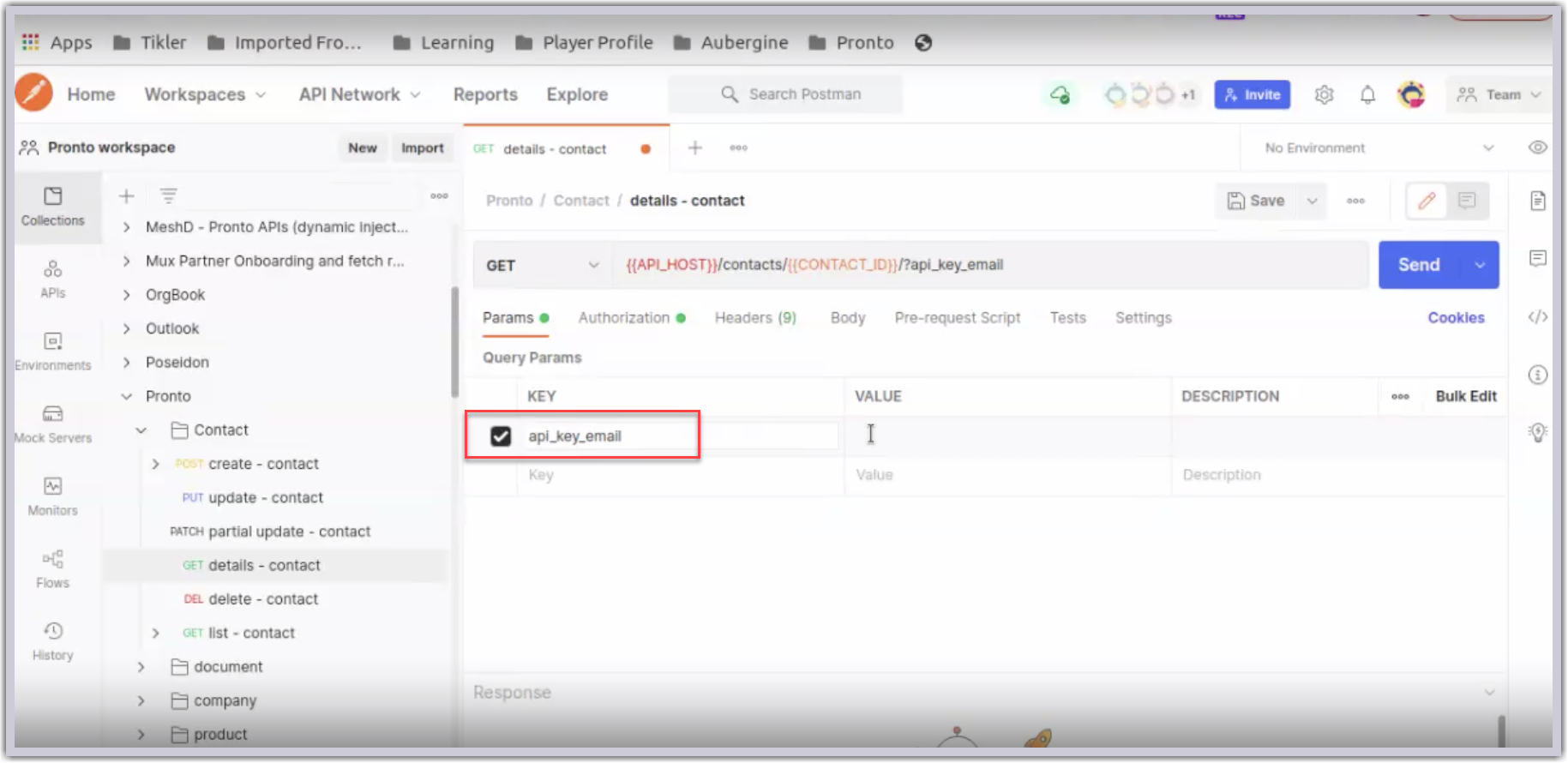Screen dimensions: 1568x763
Task: Click the environment quick look eye icon
Action: 1538,147
